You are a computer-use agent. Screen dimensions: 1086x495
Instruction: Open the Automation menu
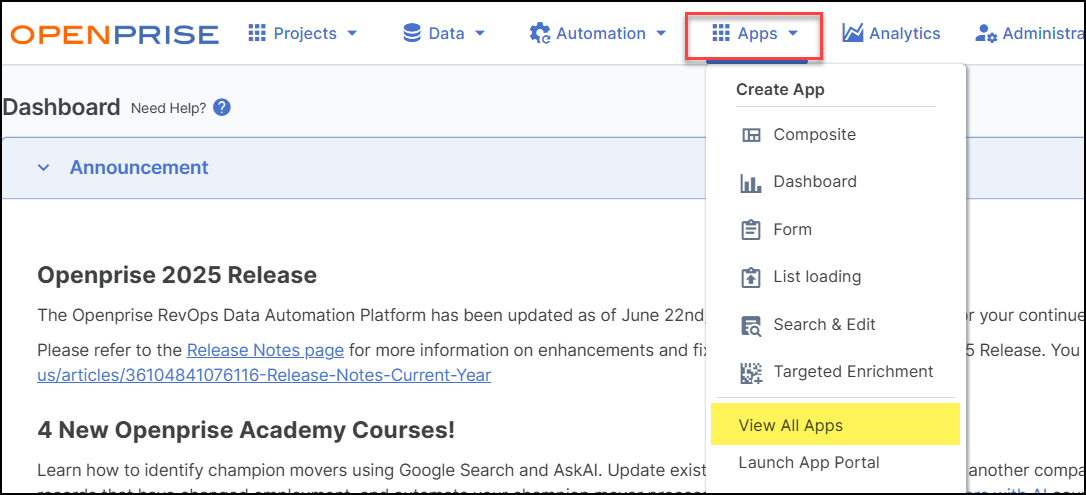598,33
